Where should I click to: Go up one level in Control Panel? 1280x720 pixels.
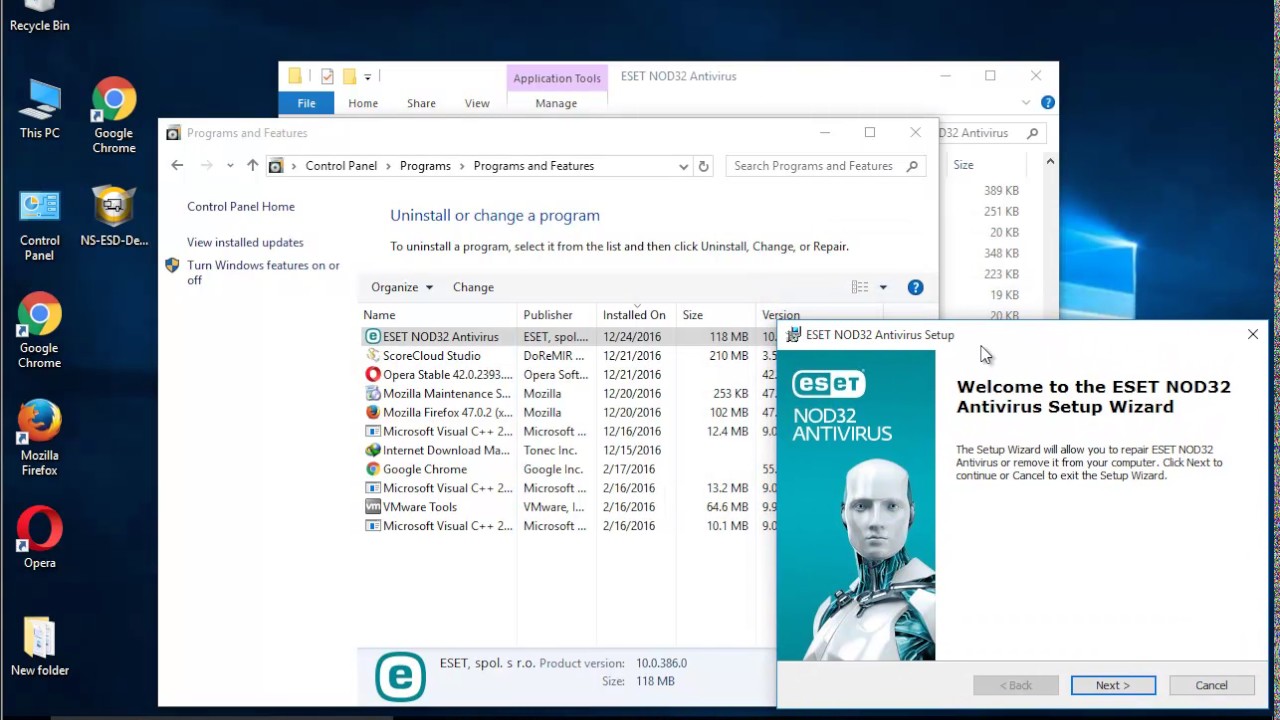pos(252,166)
